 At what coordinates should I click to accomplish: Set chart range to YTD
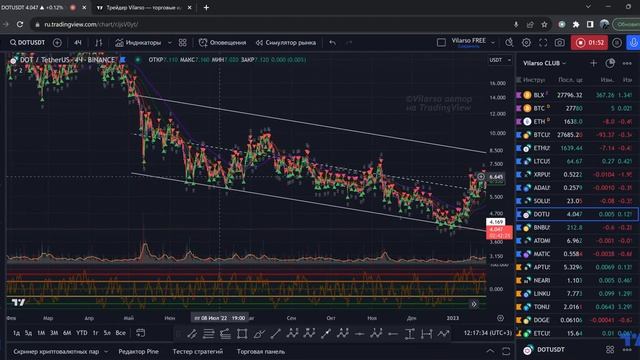click(x=82, y=333)
